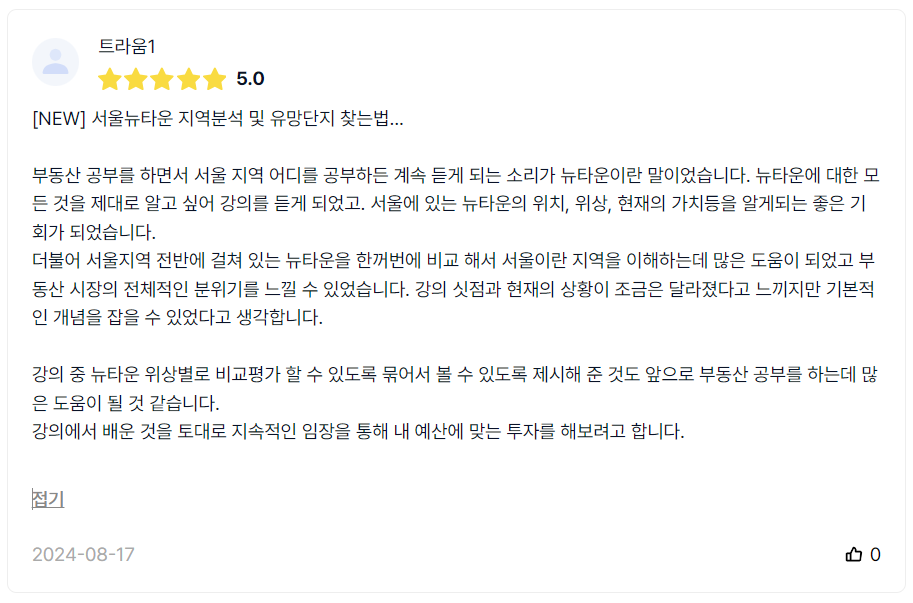This screenshot has height=603, width=913.
Task: Click the line 은 도움이 될 것 같습니다.
Action: pos(126,402)
